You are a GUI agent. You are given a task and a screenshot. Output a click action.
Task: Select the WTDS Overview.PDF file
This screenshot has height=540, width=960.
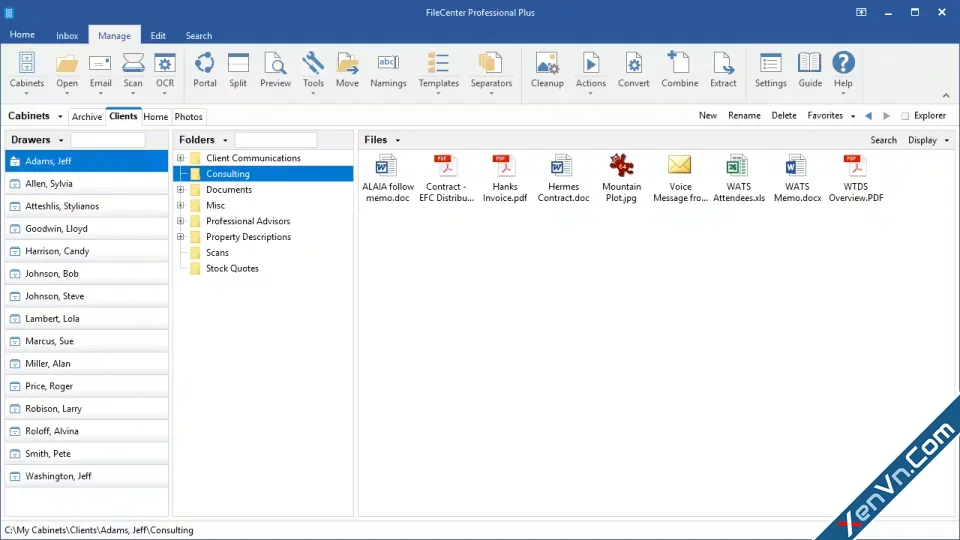855,178
